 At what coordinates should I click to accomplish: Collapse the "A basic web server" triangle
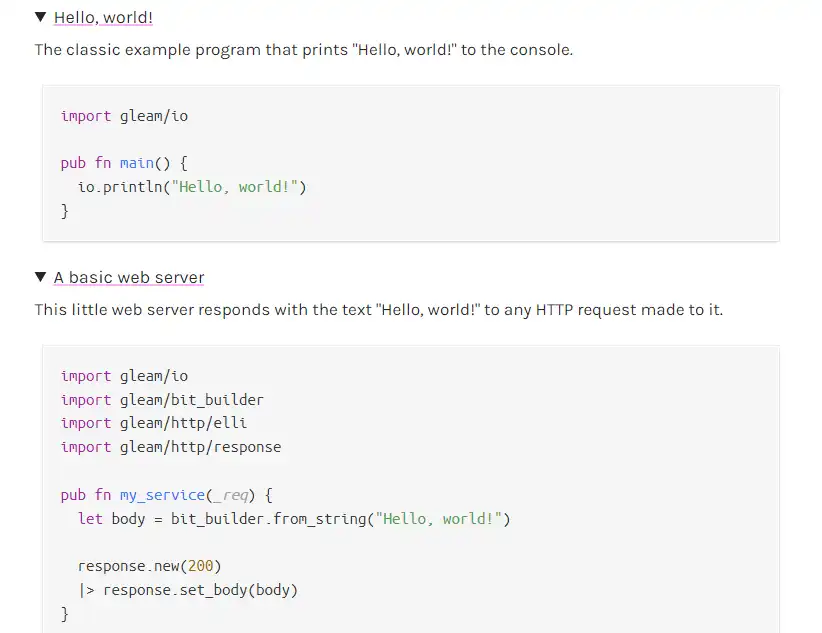[x=40, y=276]
